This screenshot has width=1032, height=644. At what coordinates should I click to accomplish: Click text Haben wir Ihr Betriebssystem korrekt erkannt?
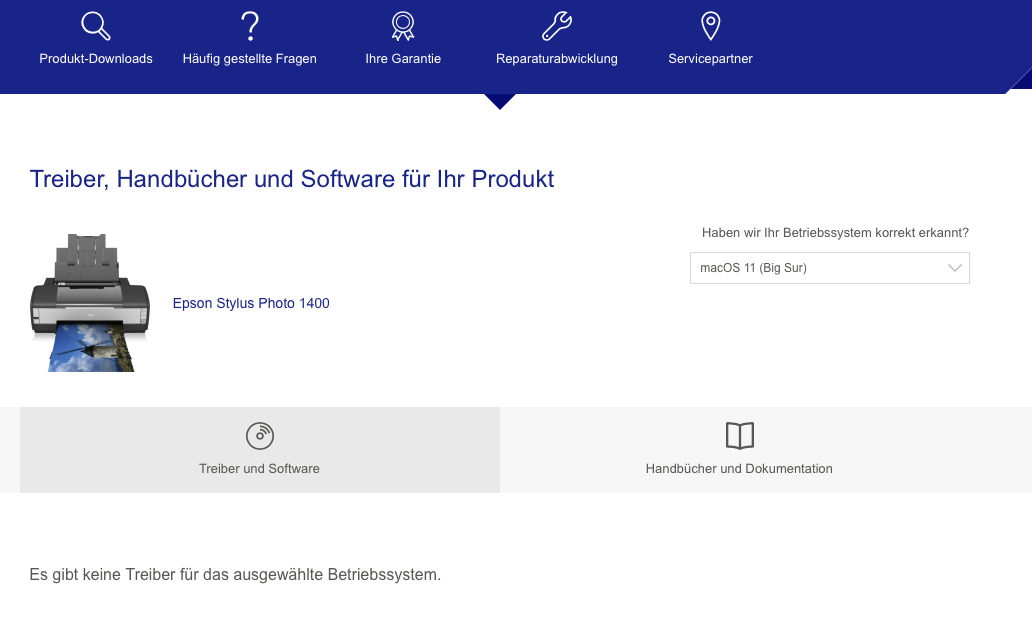point(835,232)
